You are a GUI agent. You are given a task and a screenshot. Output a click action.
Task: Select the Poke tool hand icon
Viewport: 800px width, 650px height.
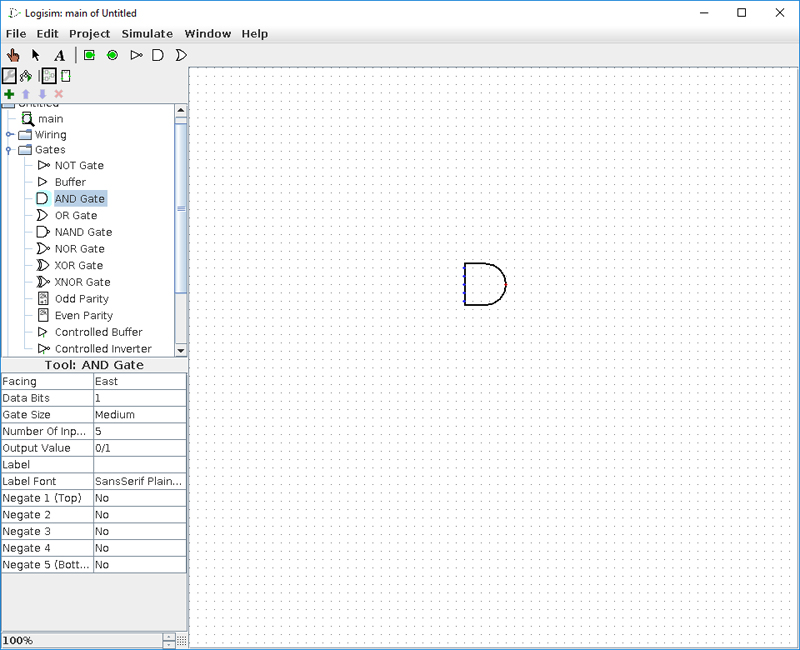pyautogui.click(x=13, y=55)
